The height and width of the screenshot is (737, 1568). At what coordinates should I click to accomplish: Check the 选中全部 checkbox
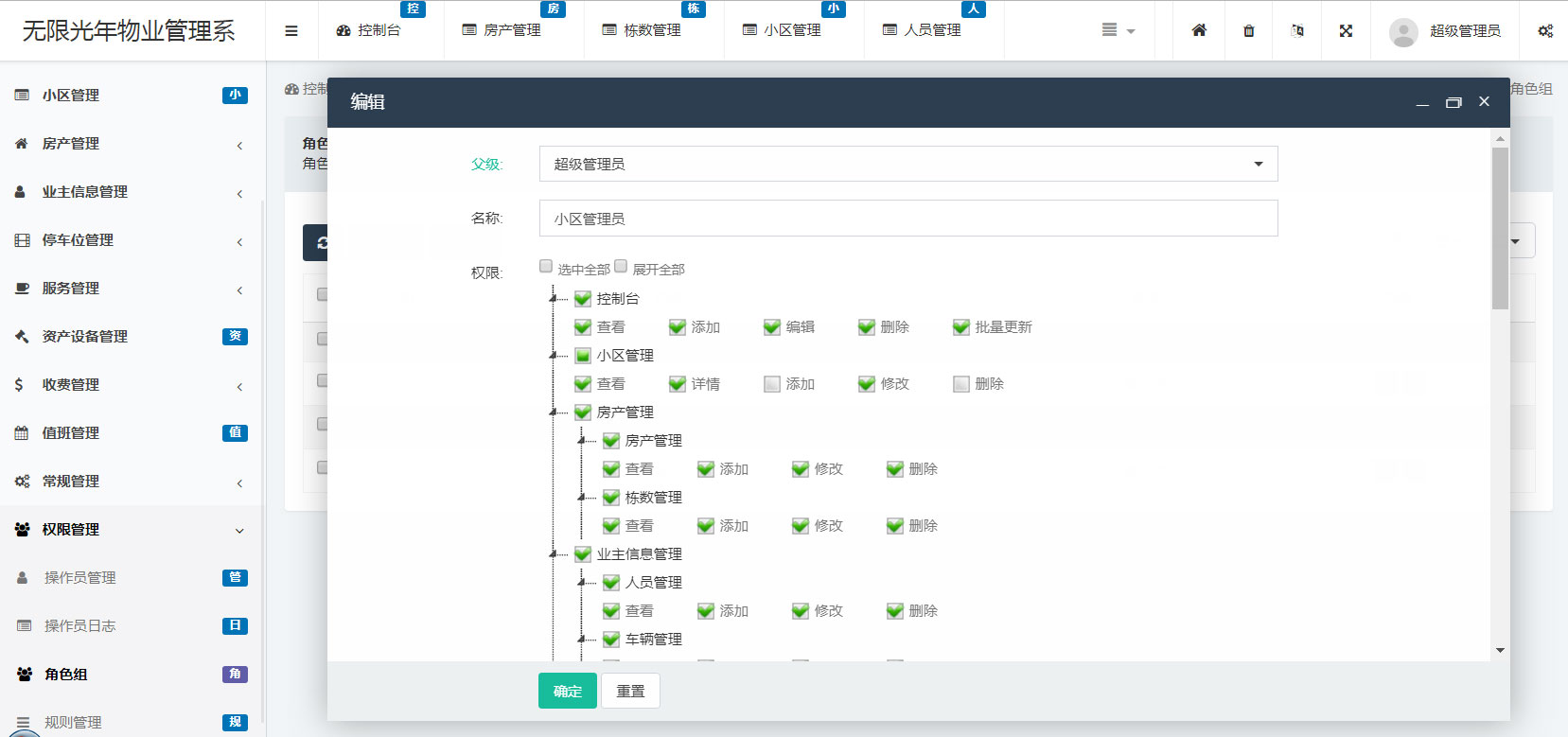546,267
